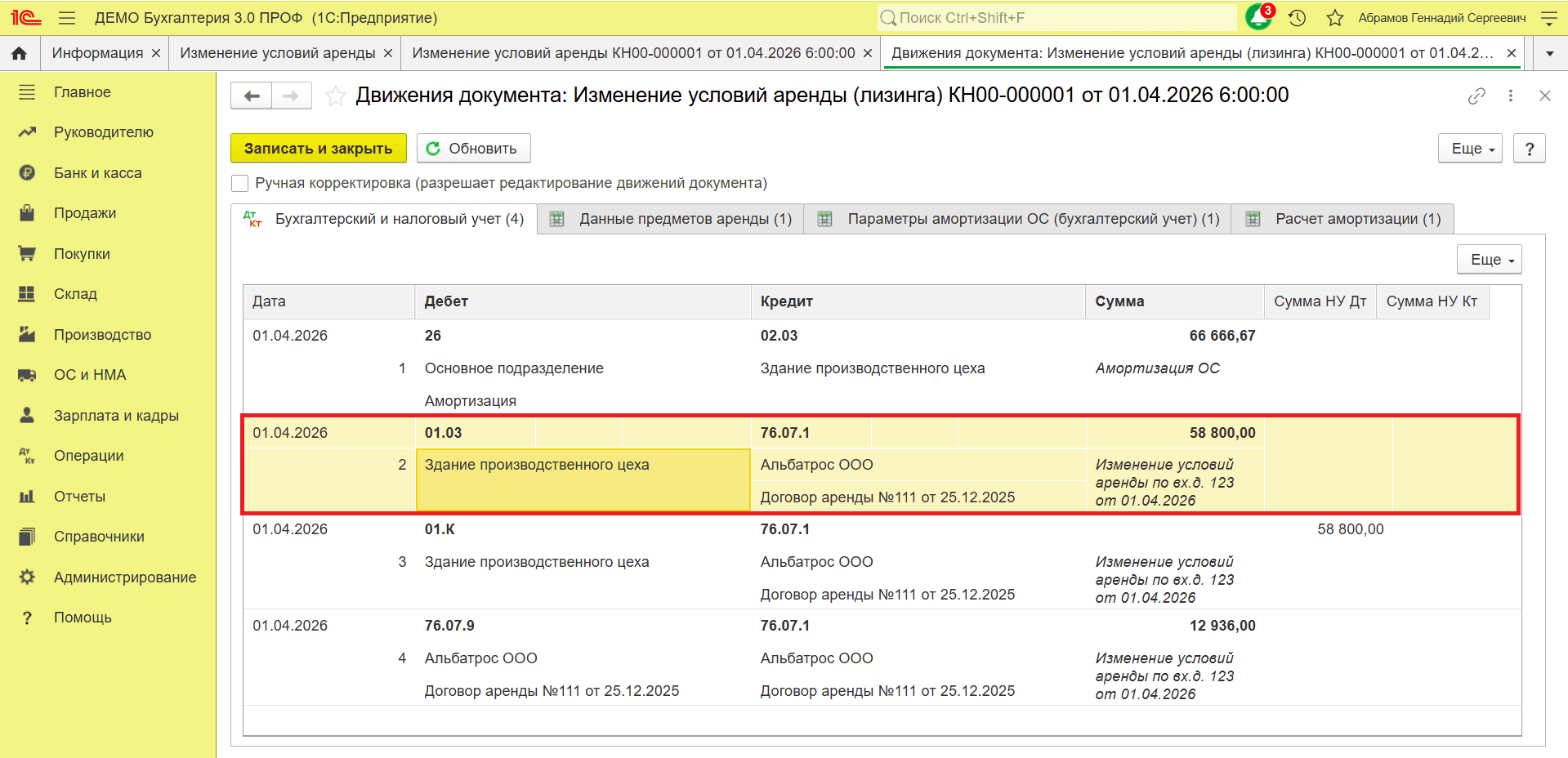Viewport: 1568px width, 758px height.
Task: Open favorites star in top bar
Action: [1335, 17]
